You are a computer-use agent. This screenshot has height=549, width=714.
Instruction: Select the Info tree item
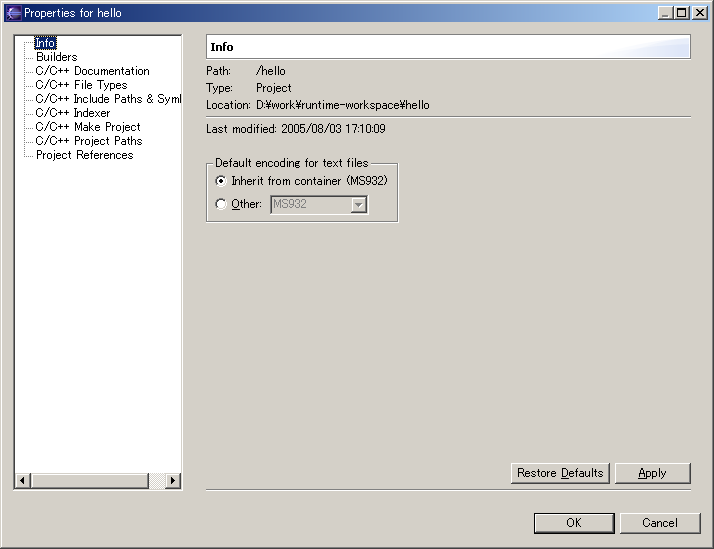tap(45, 43)
